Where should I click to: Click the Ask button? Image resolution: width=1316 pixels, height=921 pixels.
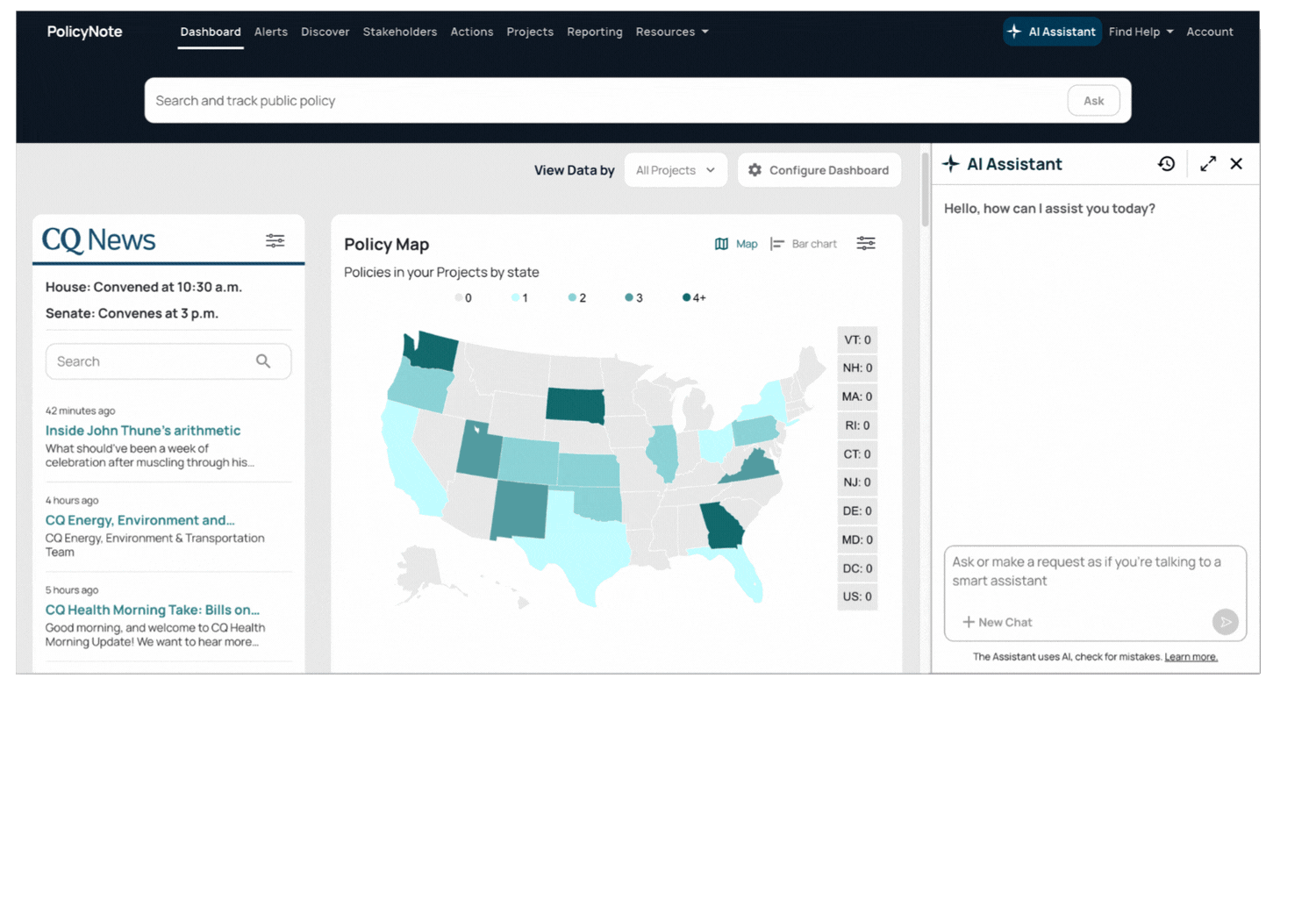[x=1093, y=101]
